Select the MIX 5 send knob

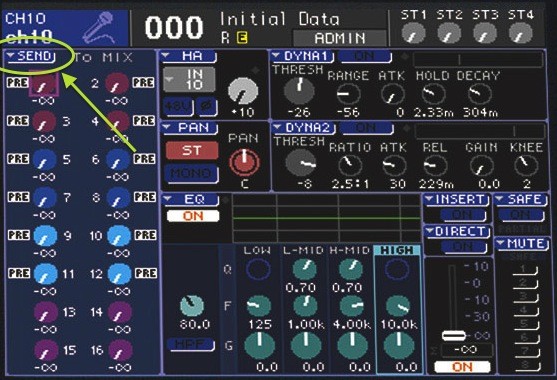(x=45, y=160)
